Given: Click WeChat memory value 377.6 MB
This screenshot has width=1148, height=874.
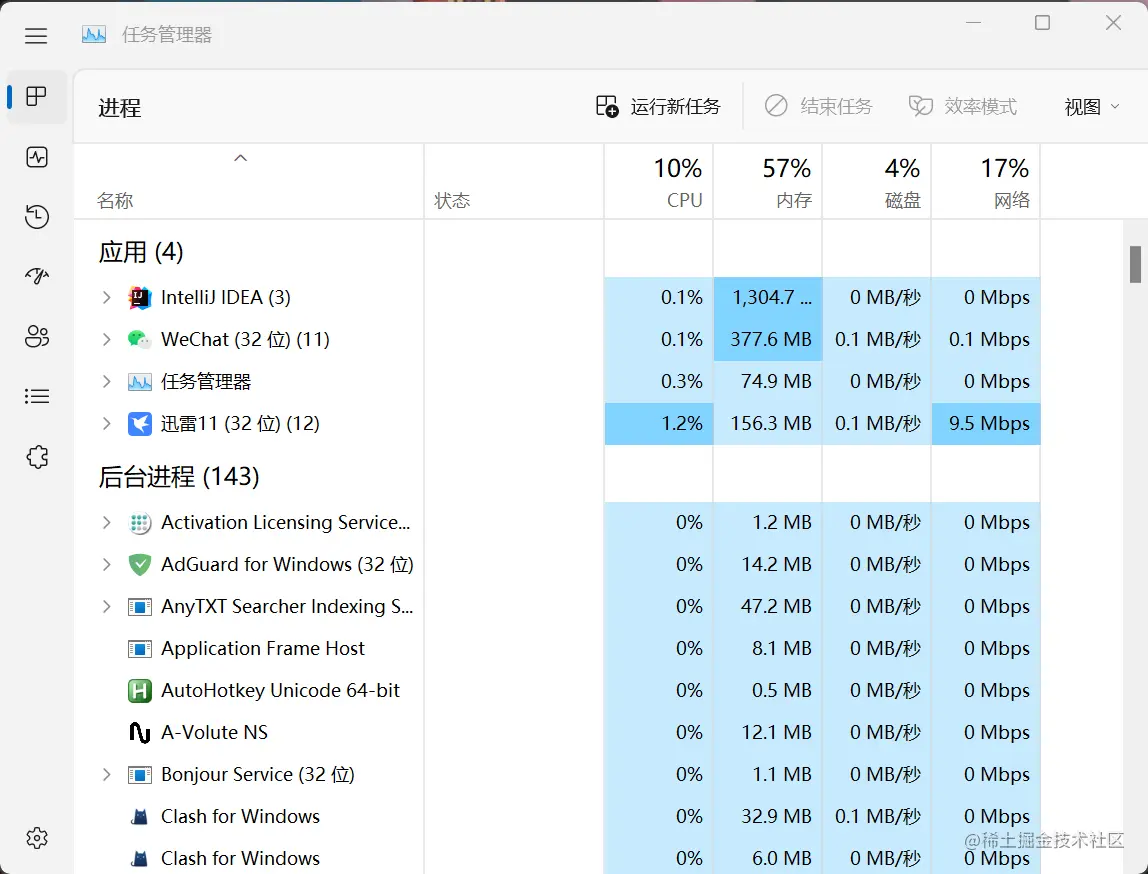Looking at the screenshot, I should (767, 339).
